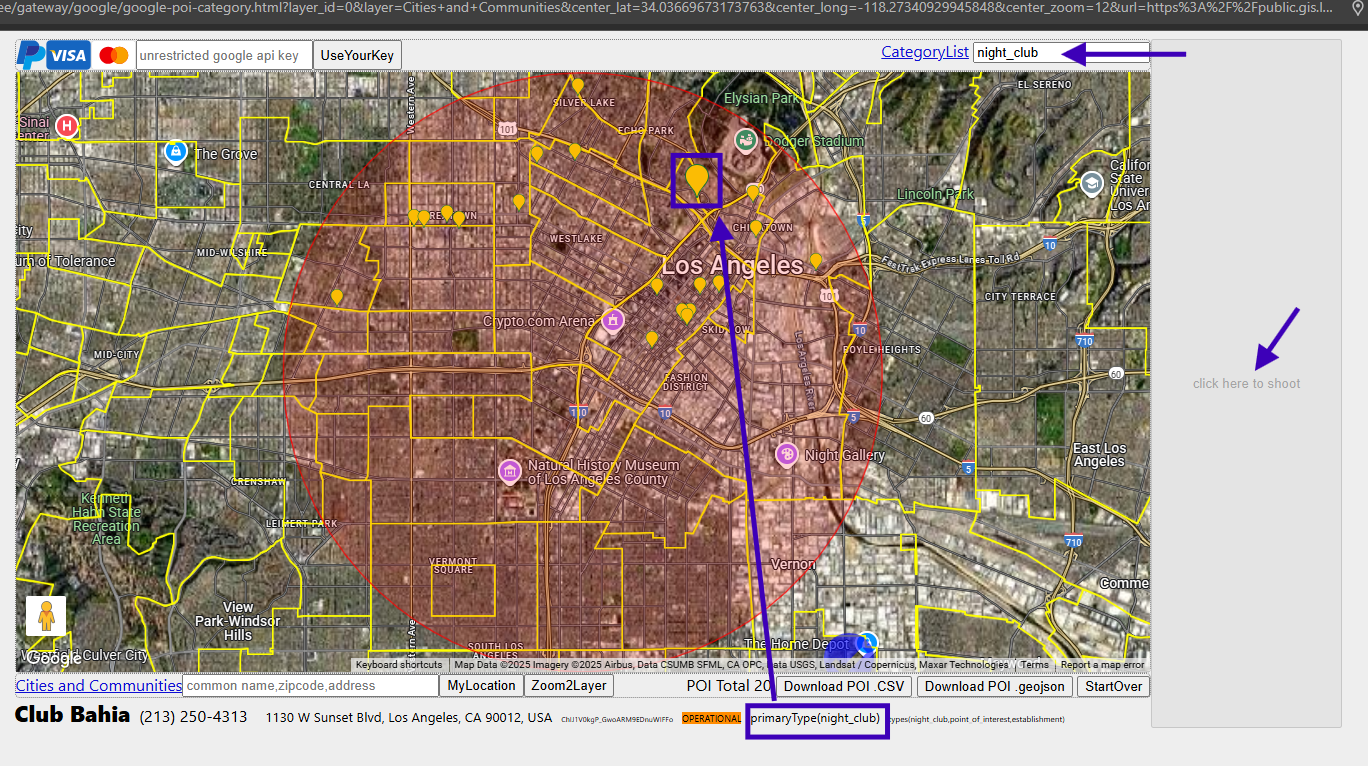Click the Vernon map label

[x=793, y=564]
